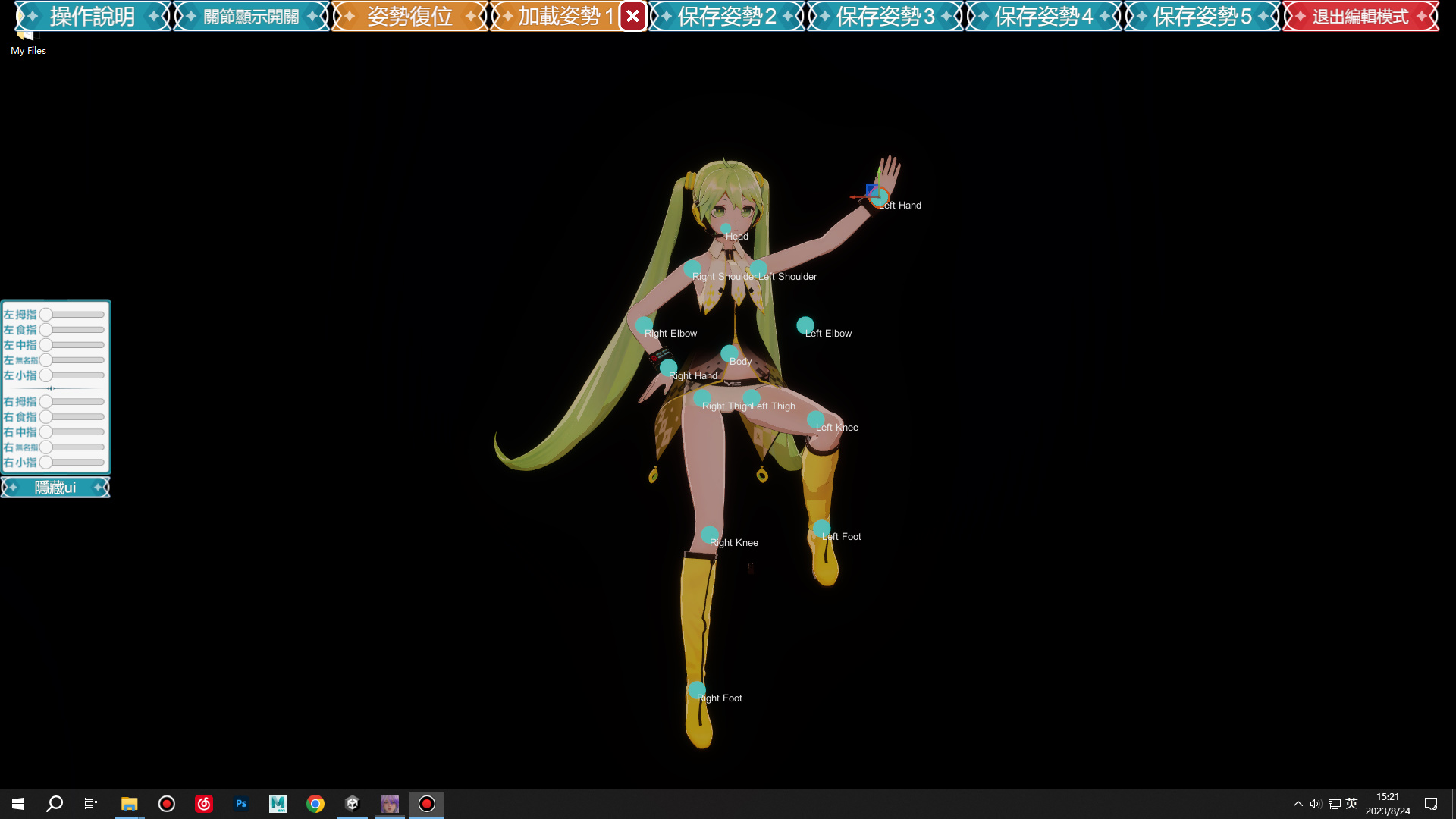Screen dimensions: 1456x819
Task: Click the 左拇指 left thumb slider
Action: 74,315
